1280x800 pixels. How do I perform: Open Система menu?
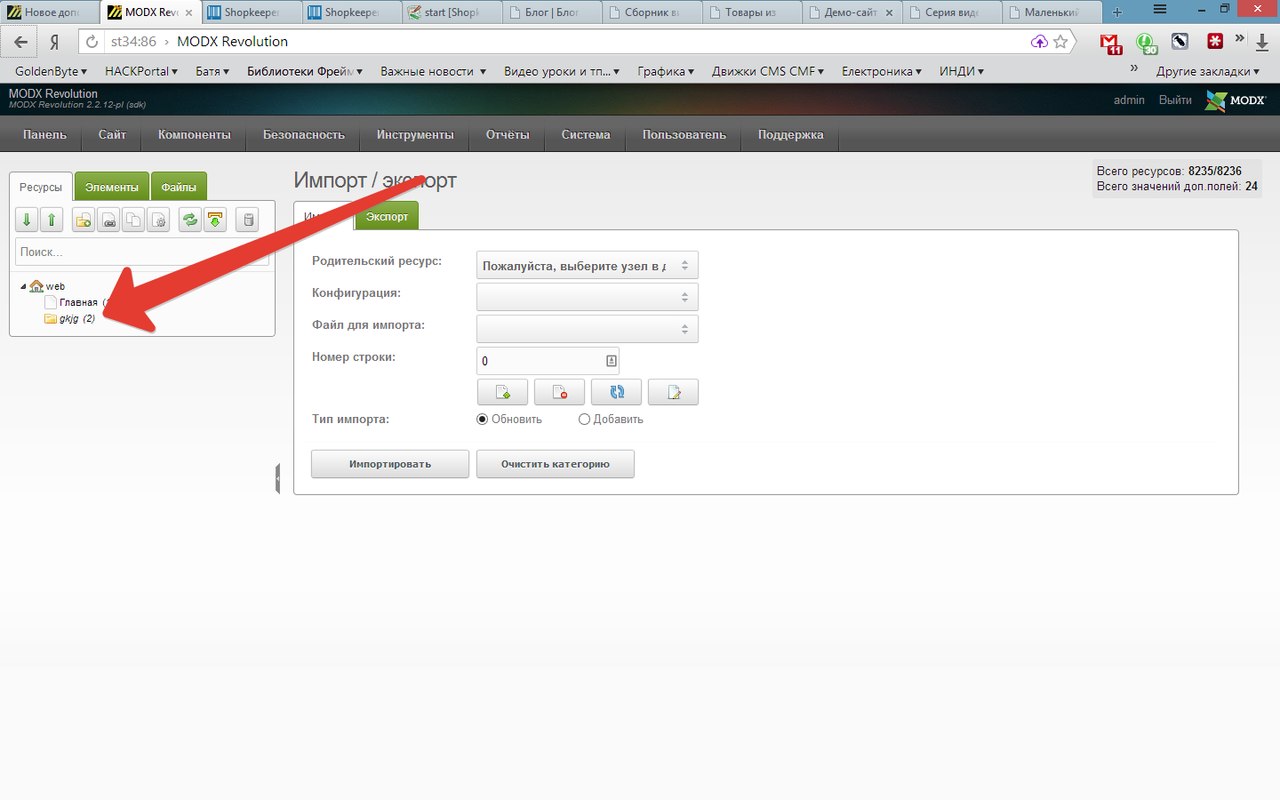click(585, 135)
